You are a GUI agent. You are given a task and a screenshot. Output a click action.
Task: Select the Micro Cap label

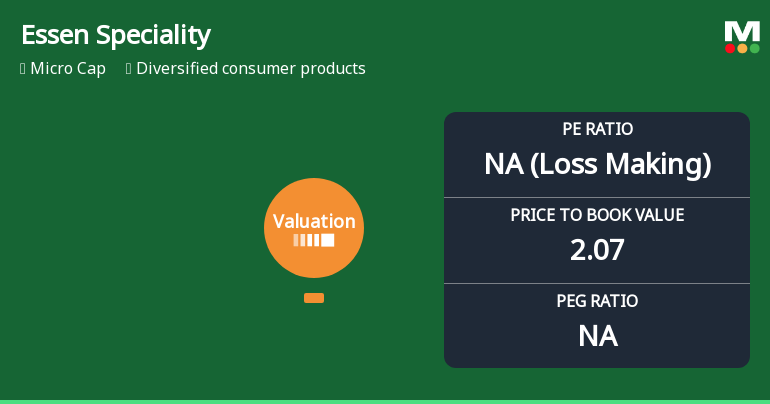click(x=68, y=69)
